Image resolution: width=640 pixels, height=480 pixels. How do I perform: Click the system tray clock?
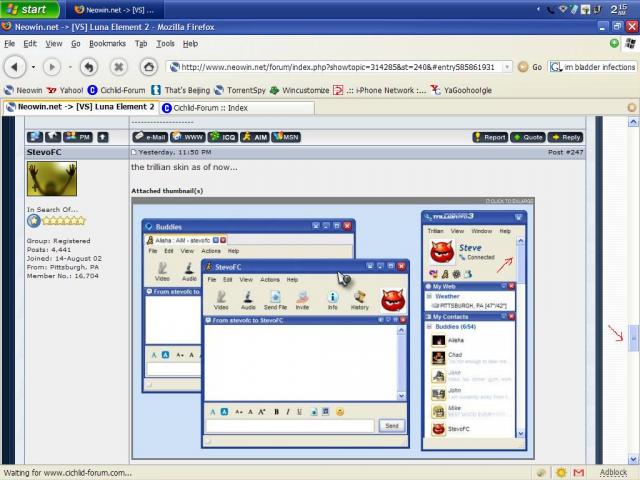[x=619, y=9]
